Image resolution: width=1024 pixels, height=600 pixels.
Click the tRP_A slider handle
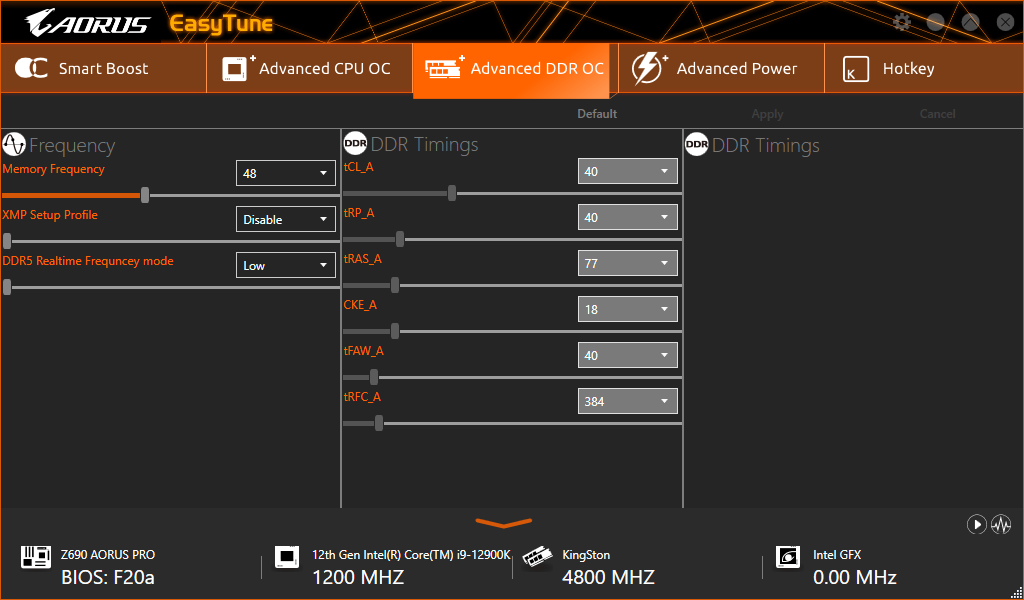coord(400,239)
